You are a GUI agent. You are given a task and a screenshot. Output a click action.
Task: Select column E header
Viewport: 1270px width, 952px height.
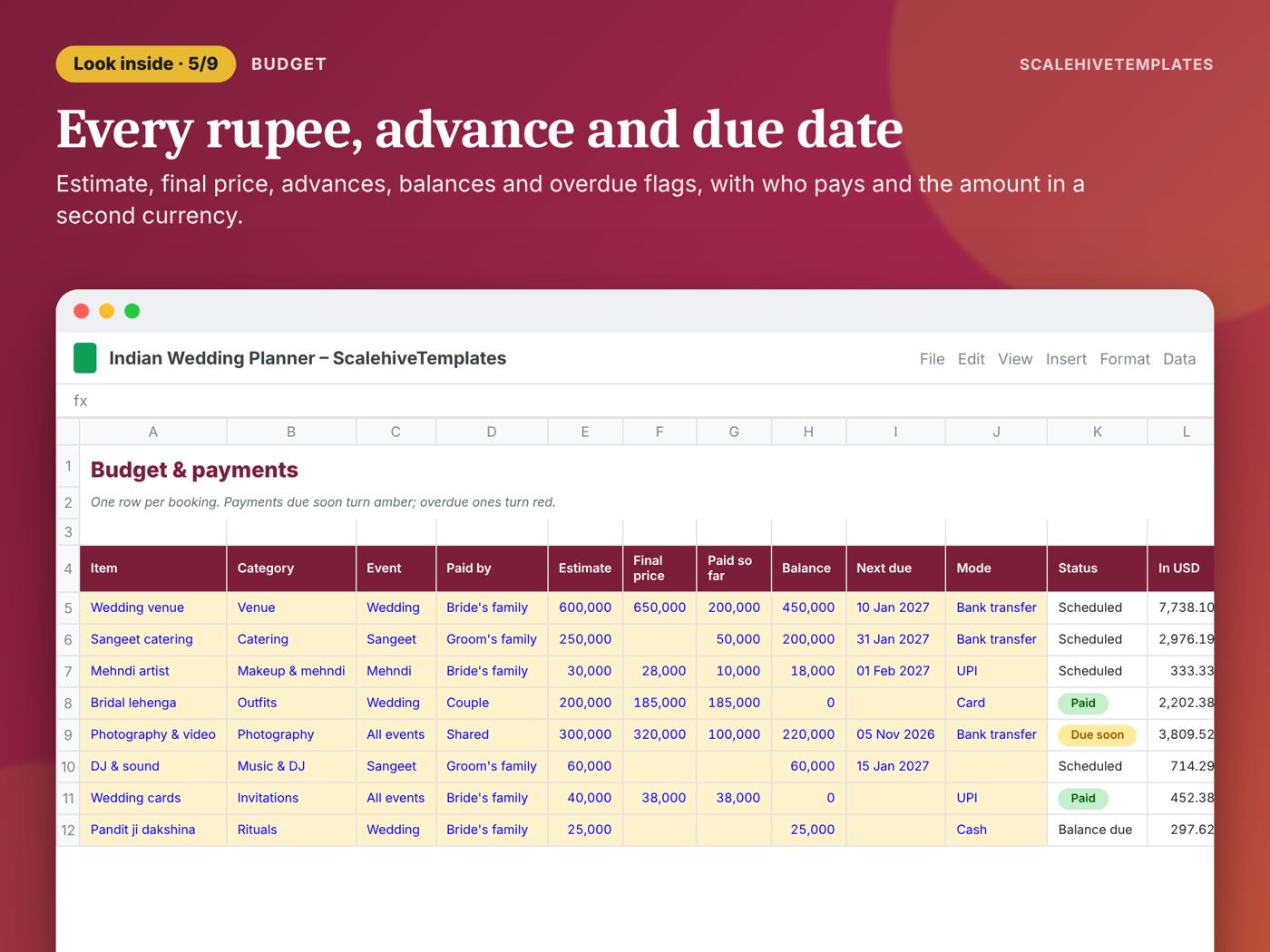(x=585, y=432)
